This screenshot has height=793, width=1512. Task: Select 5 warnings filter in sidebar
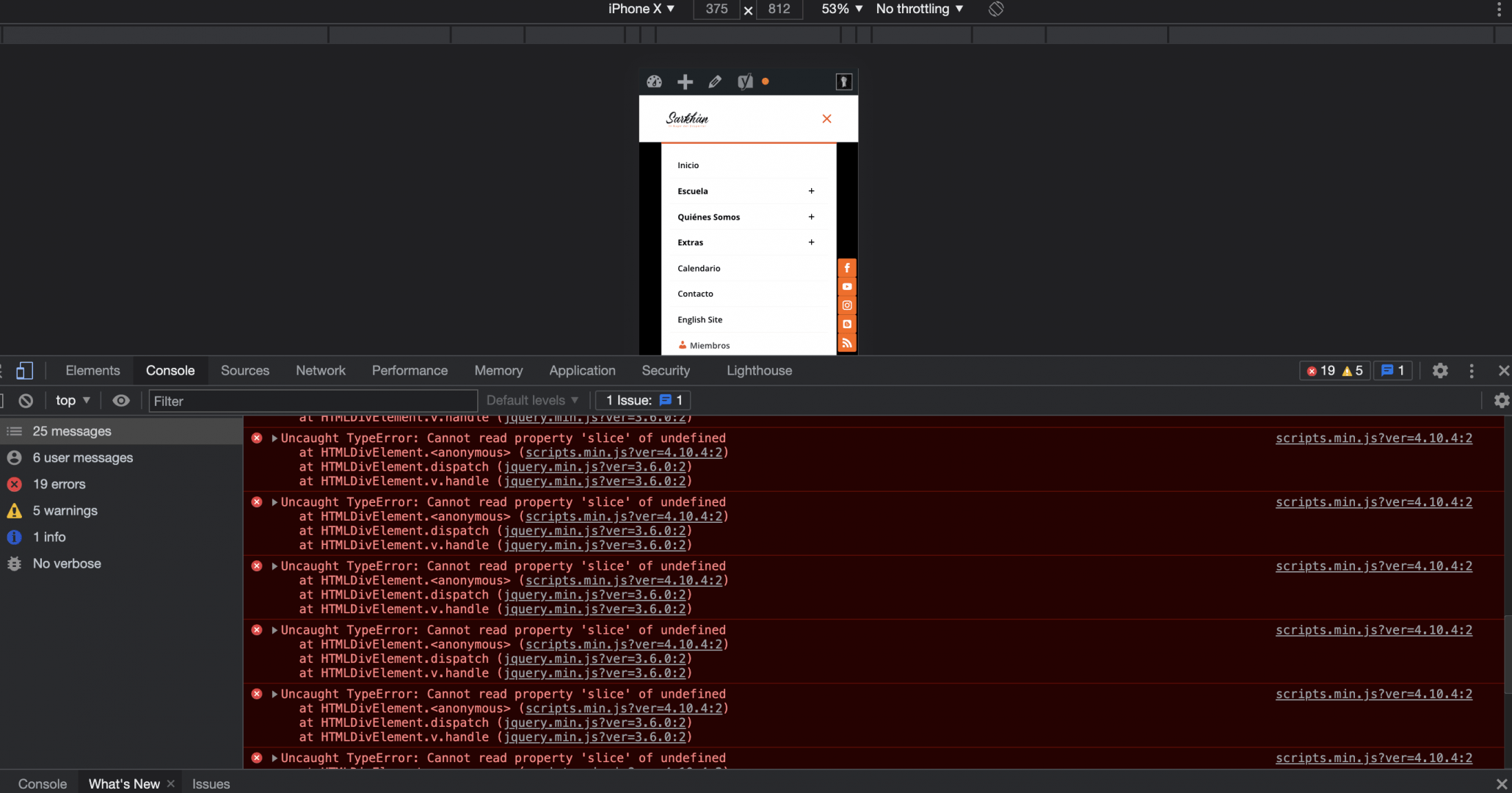tap(121, 510)
